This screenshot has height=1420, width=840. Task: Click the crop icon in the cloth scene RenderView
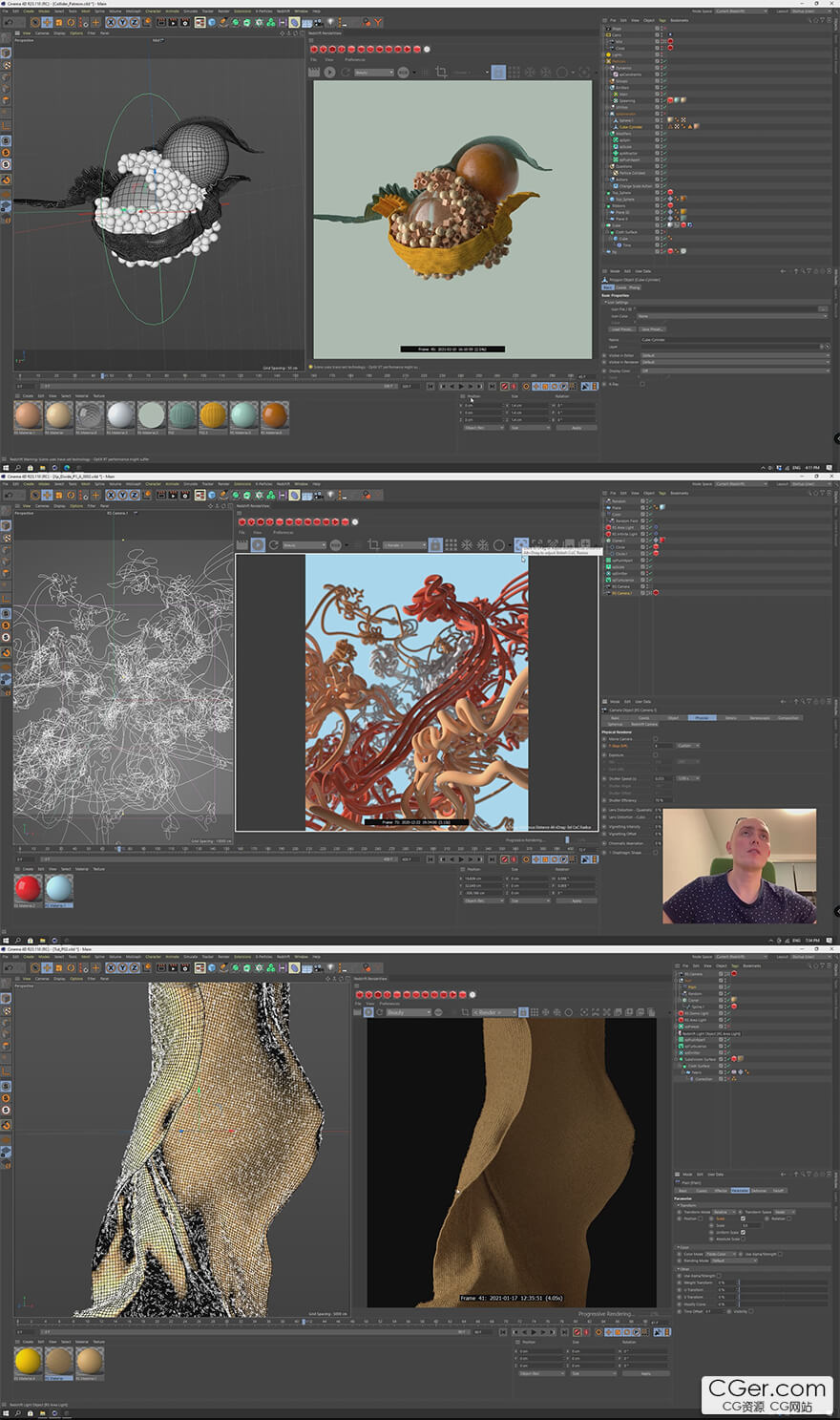pyautogui.click(x=465, y=1012)
